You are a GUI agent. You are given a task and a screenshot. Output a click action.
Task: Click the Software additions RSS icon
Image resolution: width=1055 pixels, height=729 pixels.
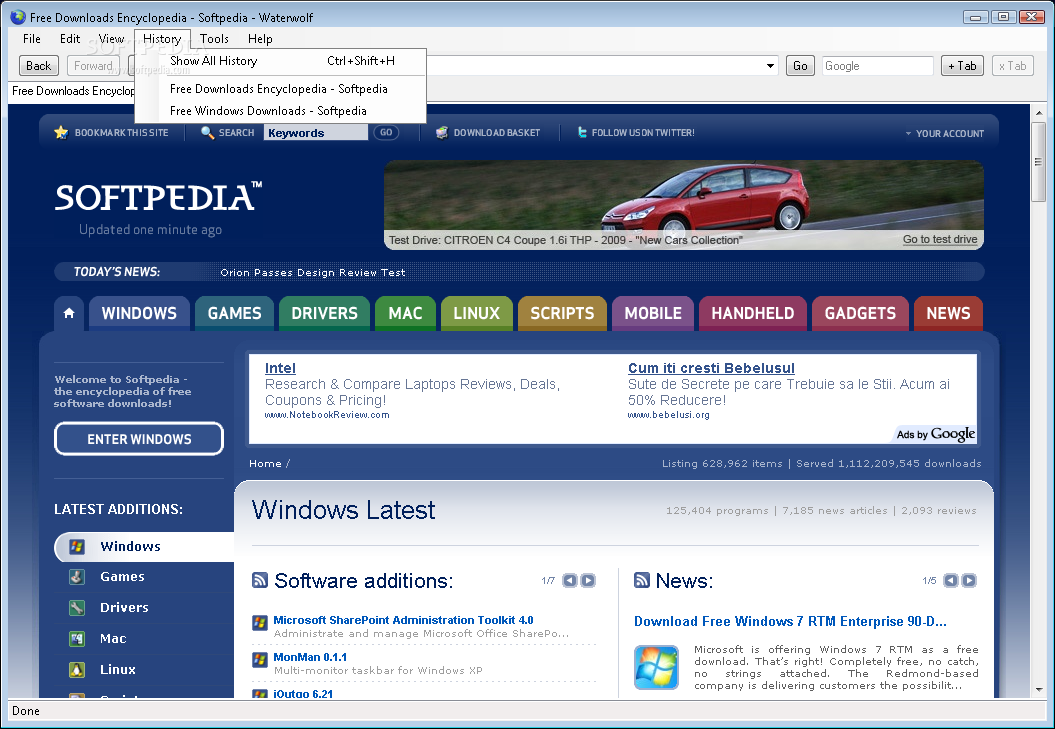pos(260,580)
